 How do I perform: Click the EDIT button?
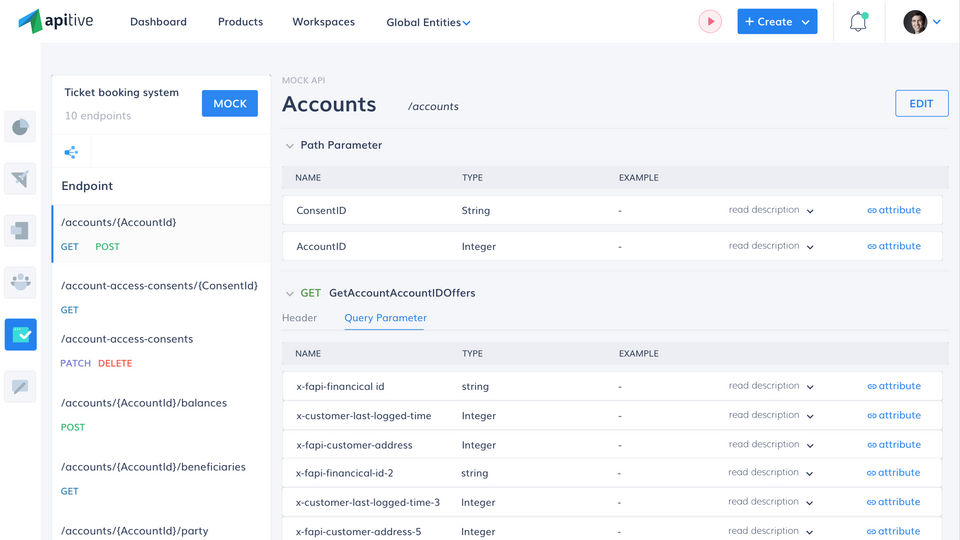(921, 104)
